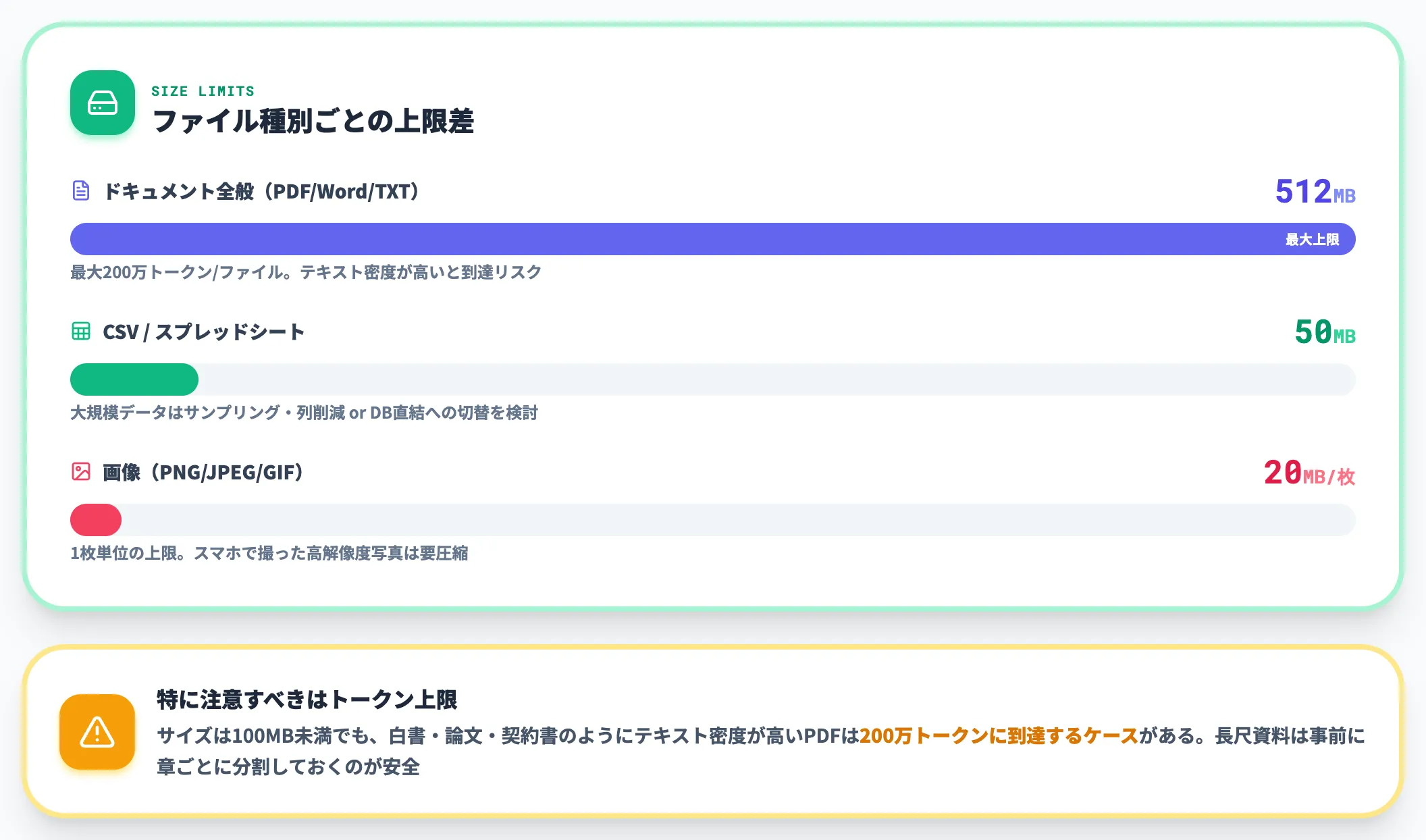Click the note 最大200万トークン/ファイル
Viewport: 1426px width, 840px height.
coord(306,272)
